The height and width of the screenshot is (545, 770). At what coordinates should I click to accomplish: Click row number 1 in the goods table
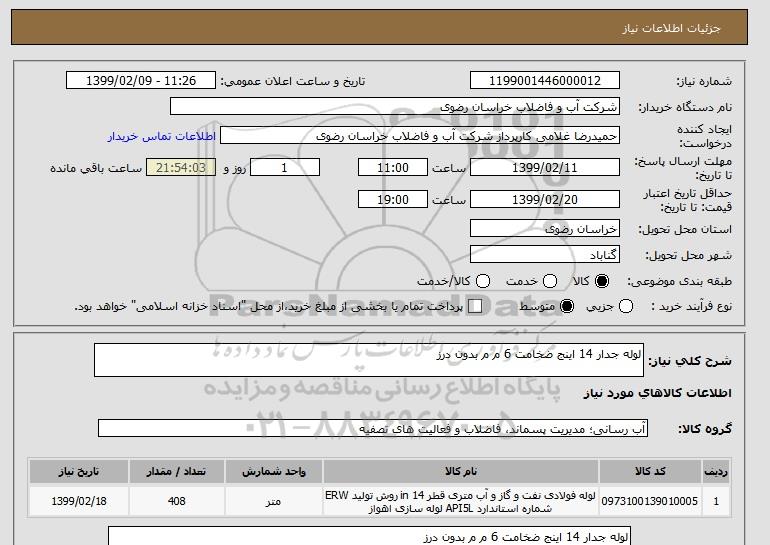[x=716, y=501]
